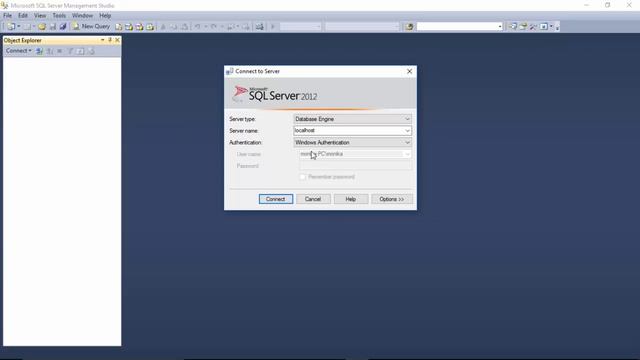Click the Options >> button
The height and width of the screenshot is (360, 640).
pos(392,199)
